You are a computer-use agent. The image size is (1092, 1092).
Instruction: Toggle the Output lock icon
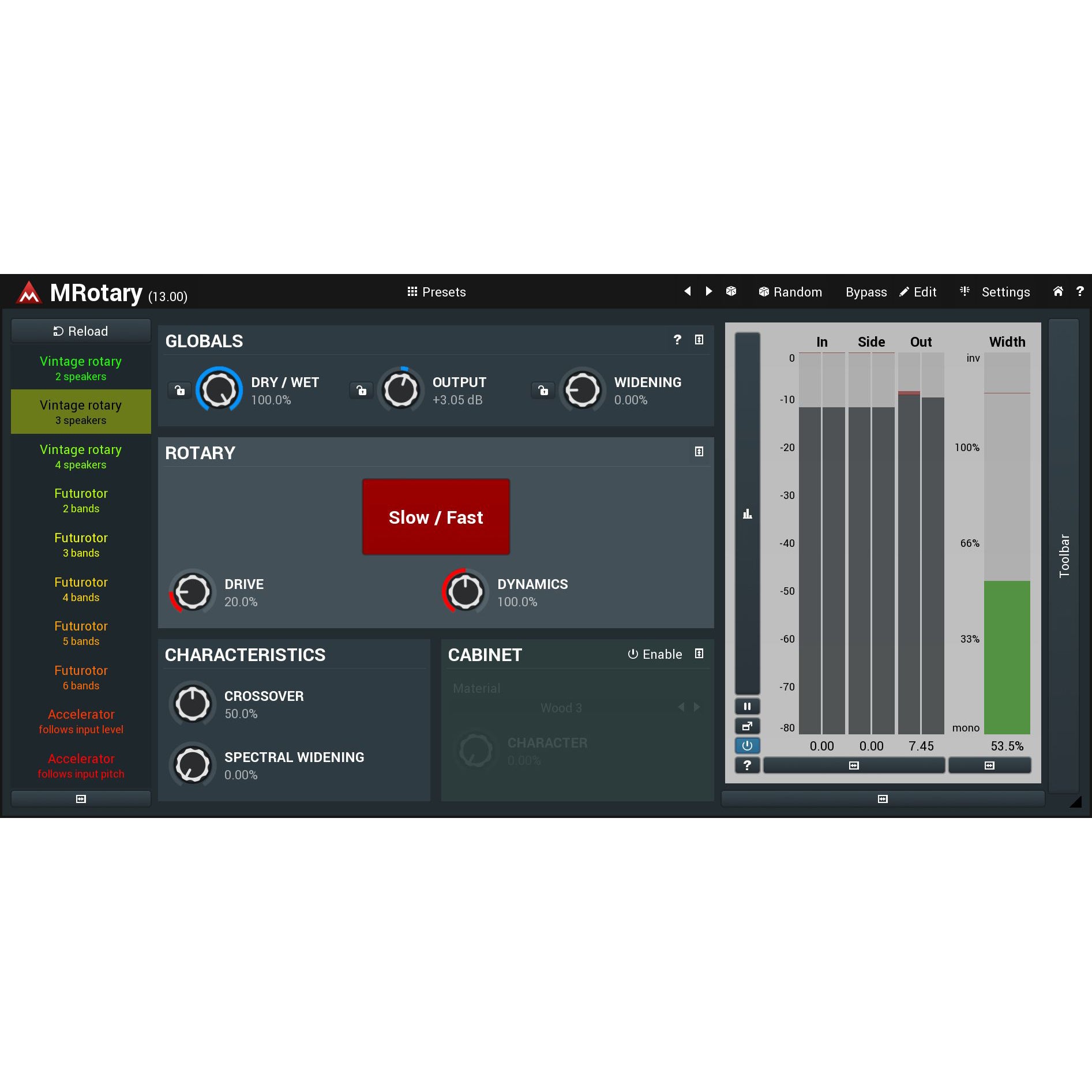(362, 391)
